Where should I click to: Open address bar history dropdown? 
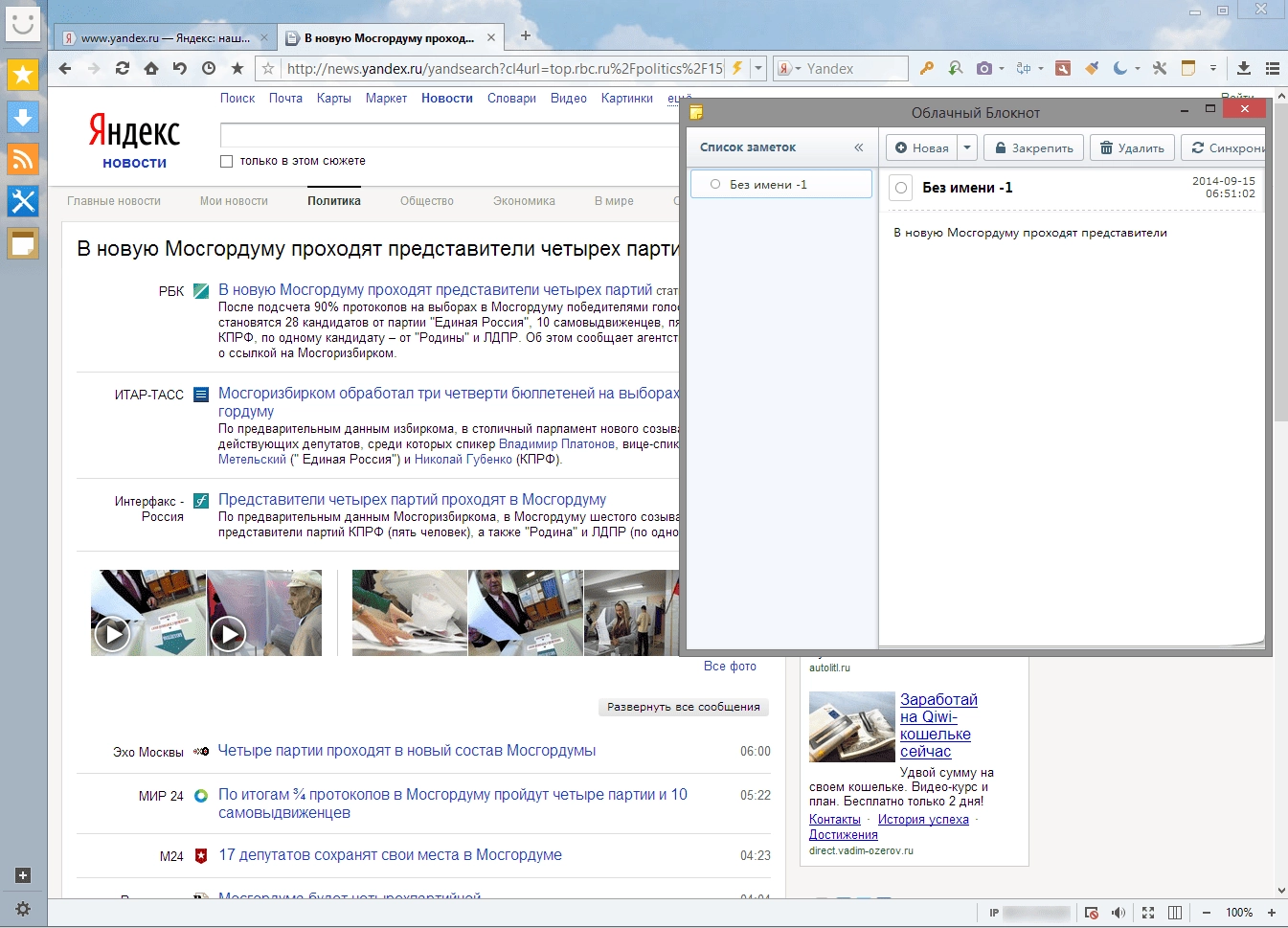[x=758, y=68]
